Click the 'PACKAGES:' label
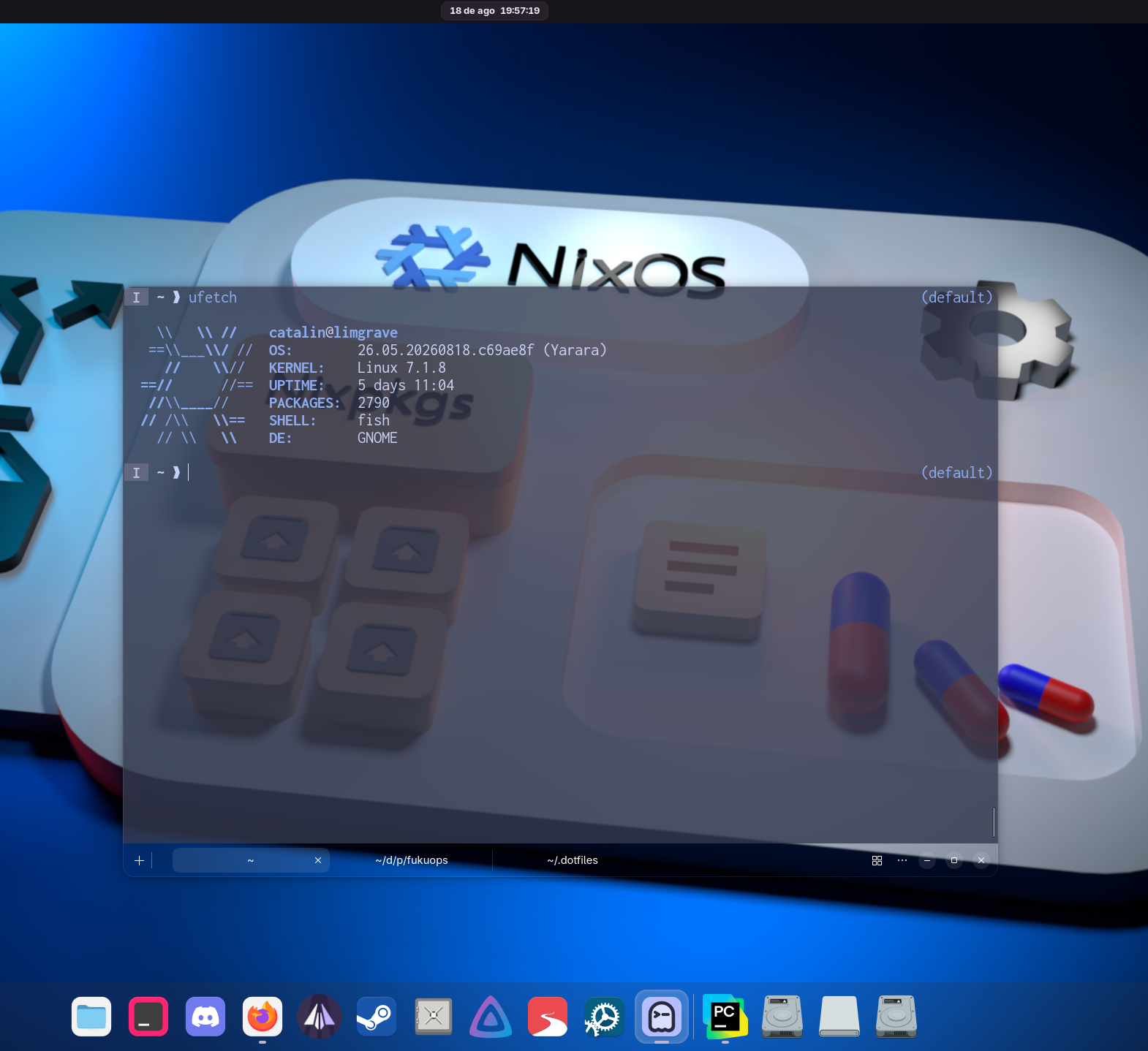 [305, 403]
